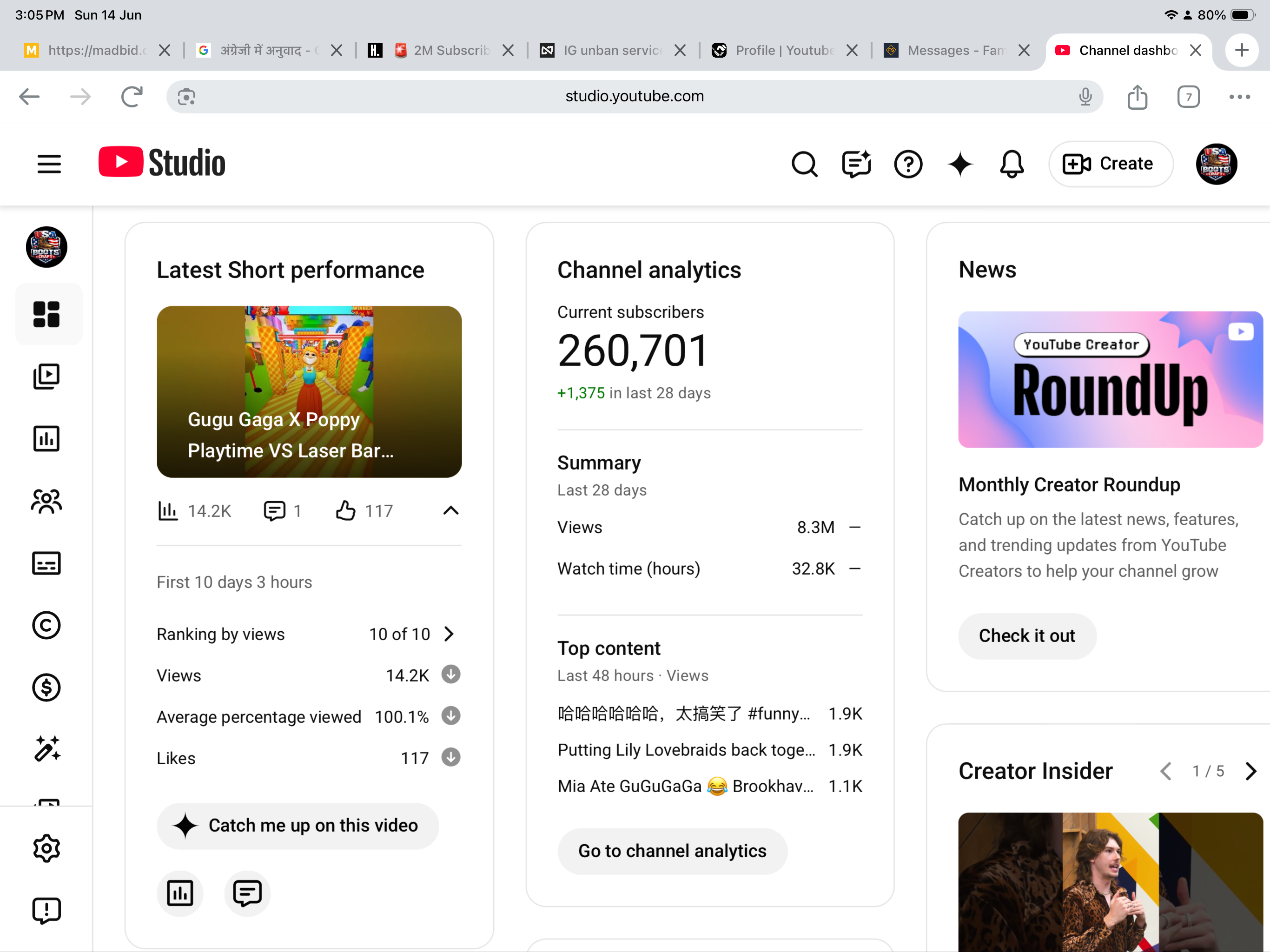This screenshot has height=952, width=1270.
Task: Go back with browser back arrow
Action: [x=29, y=97]
